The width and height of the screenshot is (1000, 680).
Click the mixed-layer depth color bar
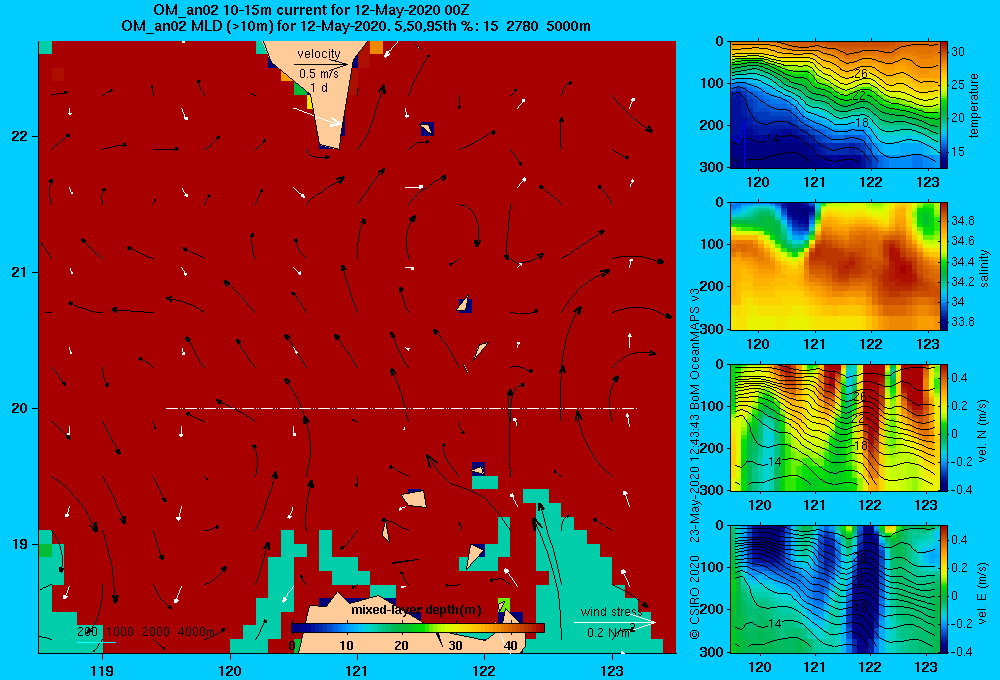418,628
